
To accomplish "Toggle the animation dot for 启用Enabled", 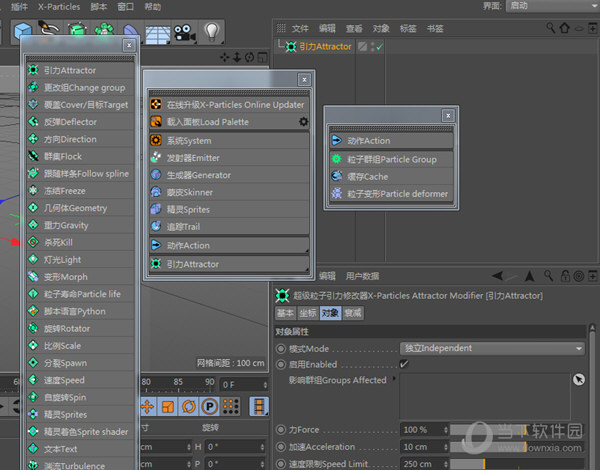I will 281,364.
